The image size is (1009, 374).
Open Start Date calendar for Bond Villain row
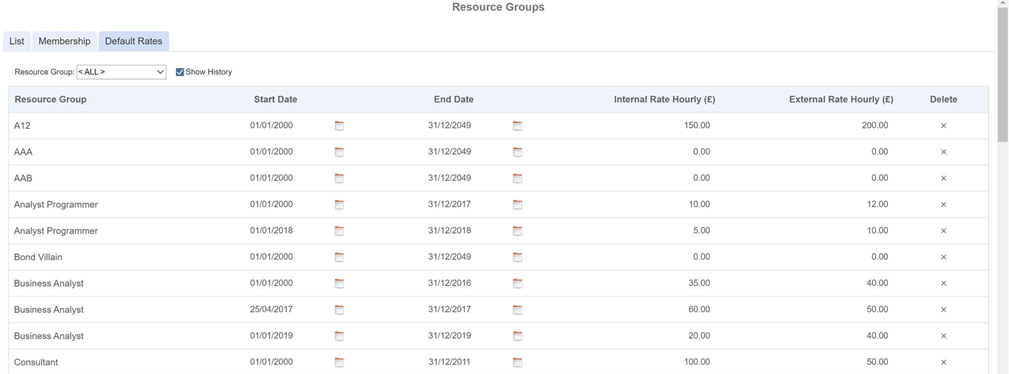339,257
